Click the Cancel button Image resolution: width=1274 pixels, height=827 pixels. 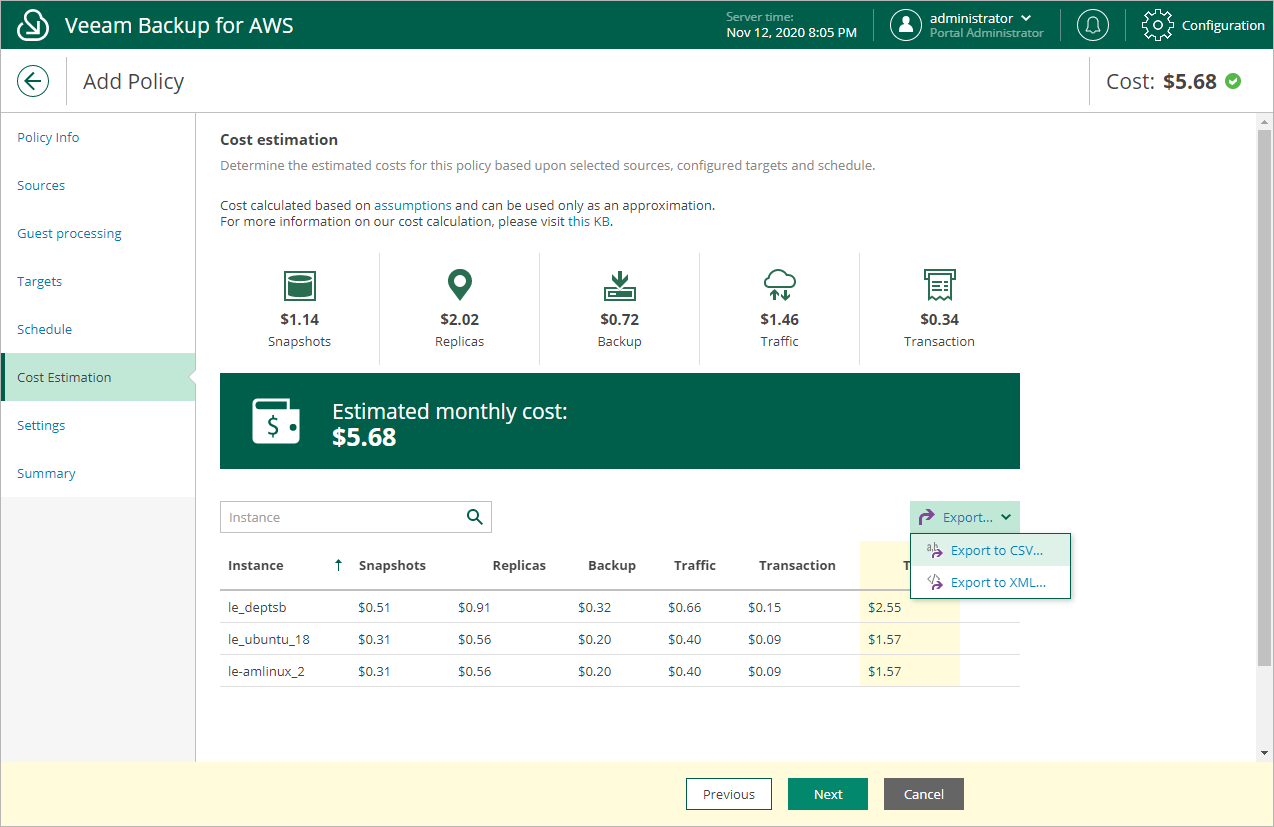tap(923, 794)
